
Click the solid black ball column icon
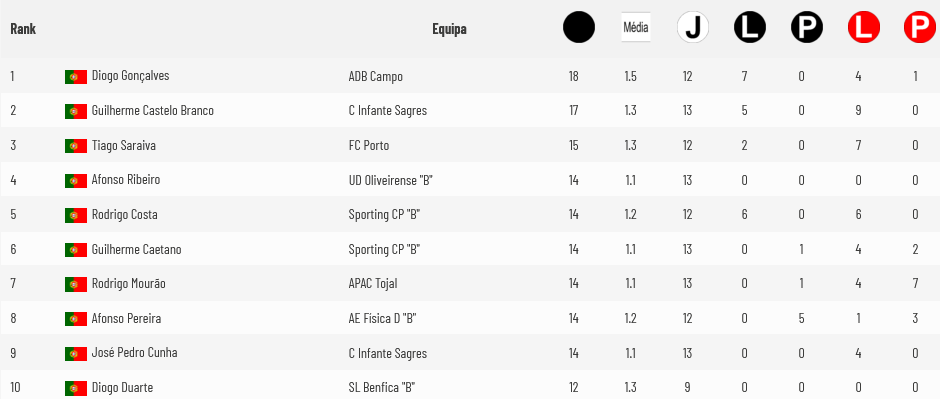pos(579,28)
